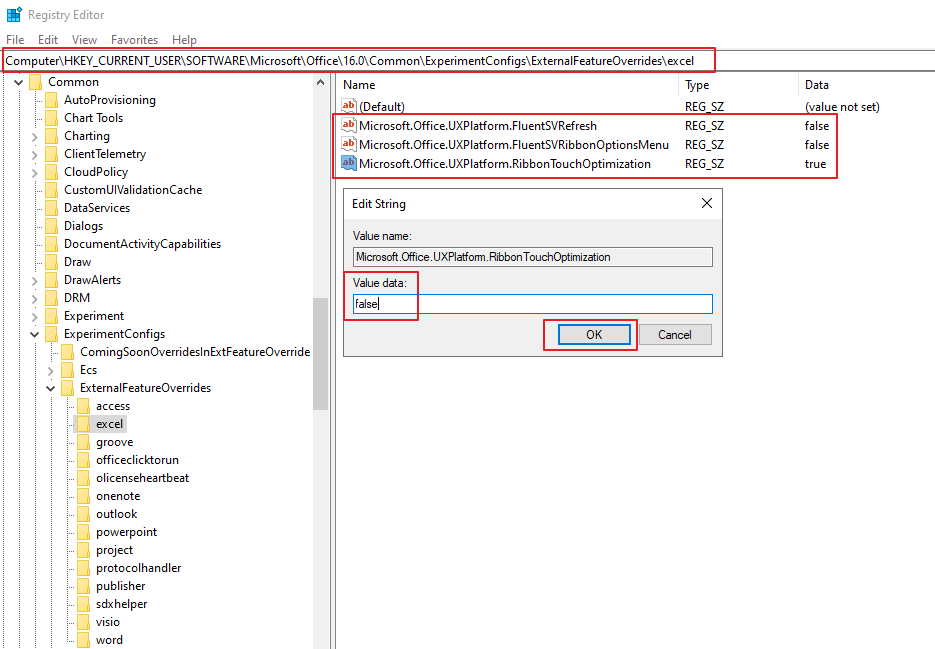This screenshot has width=935, height=649.
Task: Select the FluentSVRefresh string value icon
Action: (349, 125)
